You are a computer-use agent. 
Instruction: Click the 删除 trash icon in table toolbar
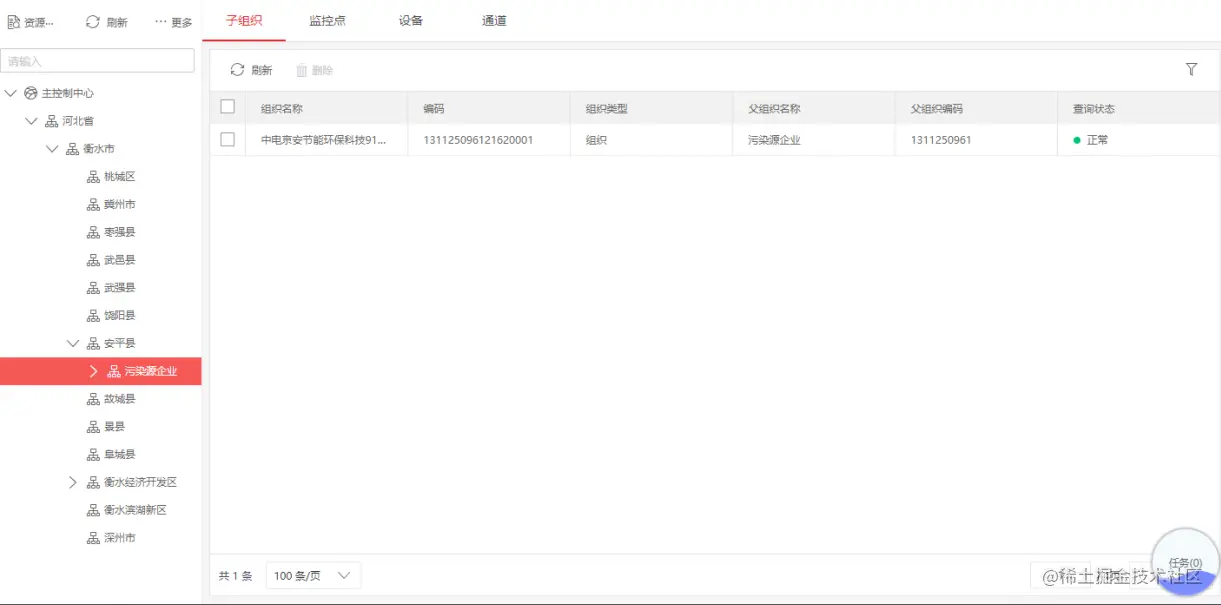pos(301,70)
